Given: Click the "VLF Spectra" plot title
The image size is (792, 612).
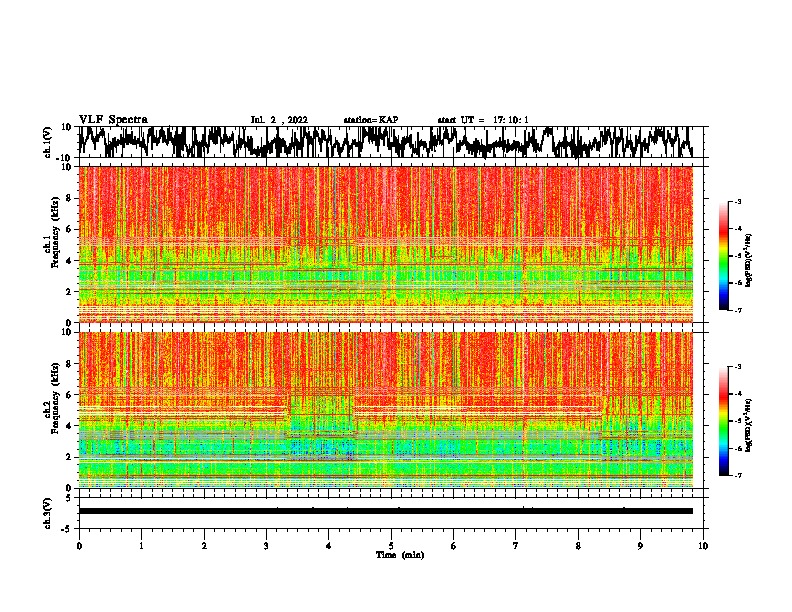Looking at the screenshot, I should (113, 120).
